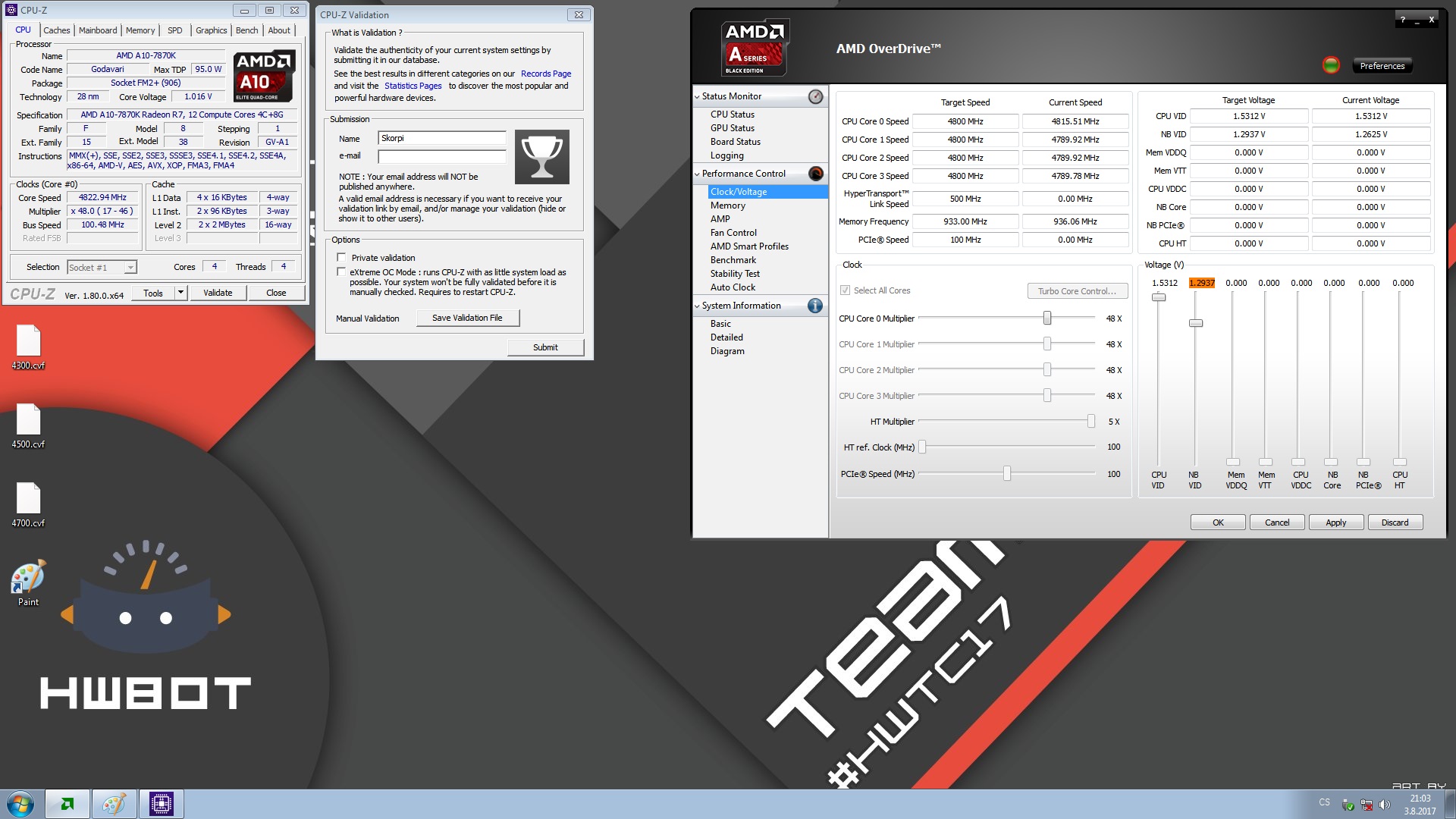Viewport: 1456px width, 819px height.
Task: Click the green shield tray icon
Action: pyautogui.click(x=1348, y=805)
